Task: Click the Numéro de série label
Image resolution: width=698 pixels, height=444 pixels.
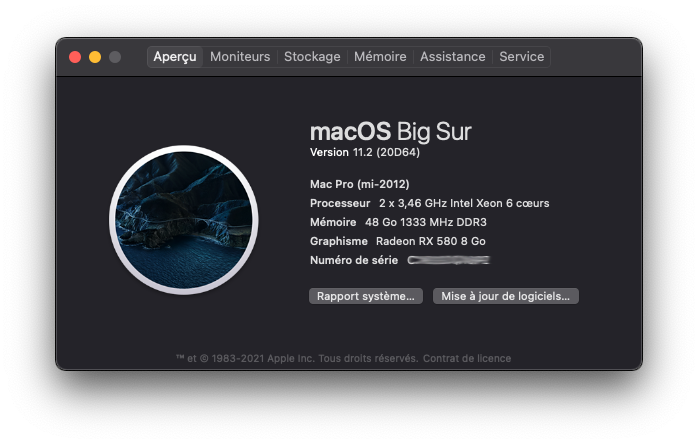Action: [354, 260]
